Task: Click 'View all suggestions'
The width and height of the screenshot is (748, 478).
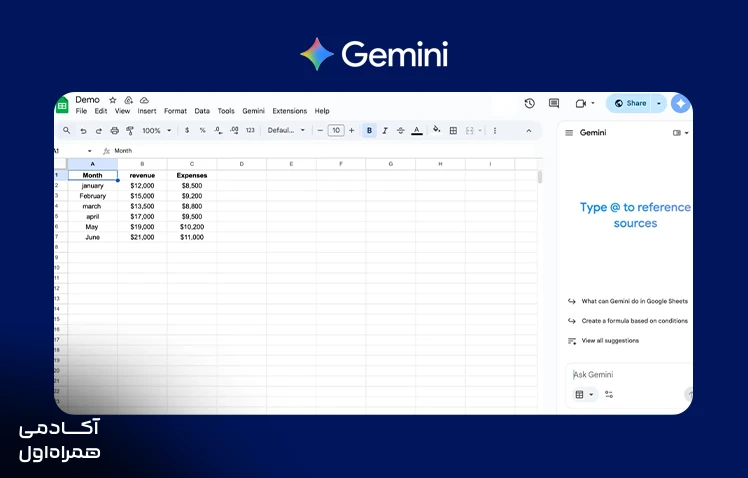Action: point(610,341)
